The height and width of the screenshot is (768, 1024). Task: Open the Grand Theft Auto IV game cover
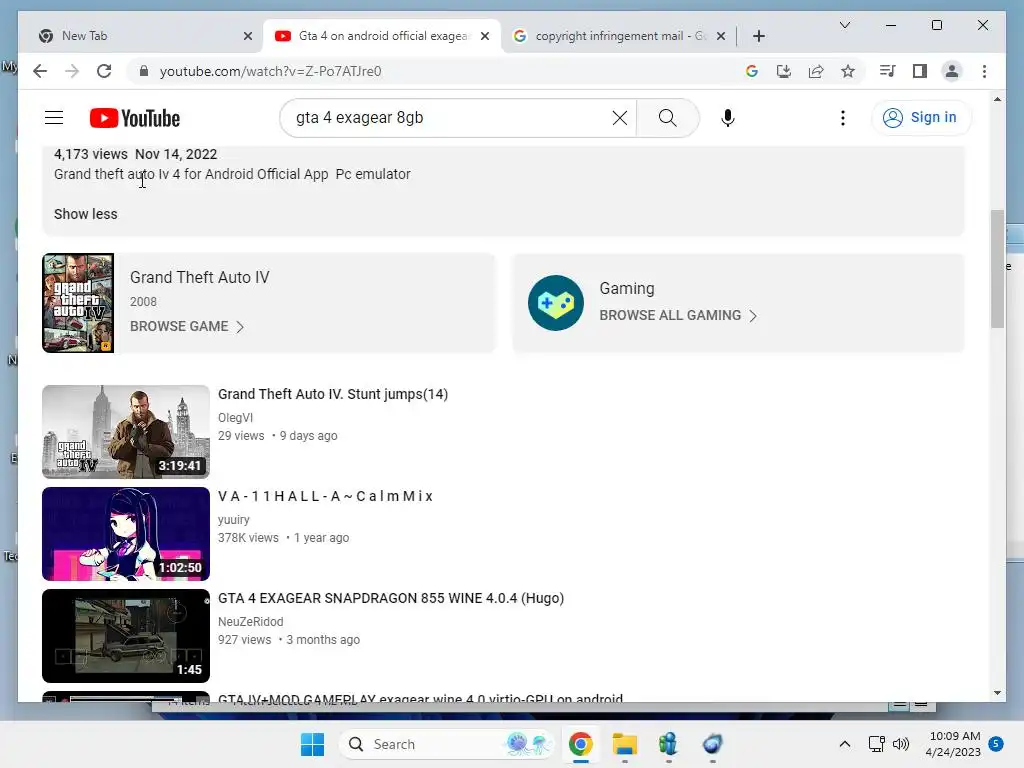[78, 303]
